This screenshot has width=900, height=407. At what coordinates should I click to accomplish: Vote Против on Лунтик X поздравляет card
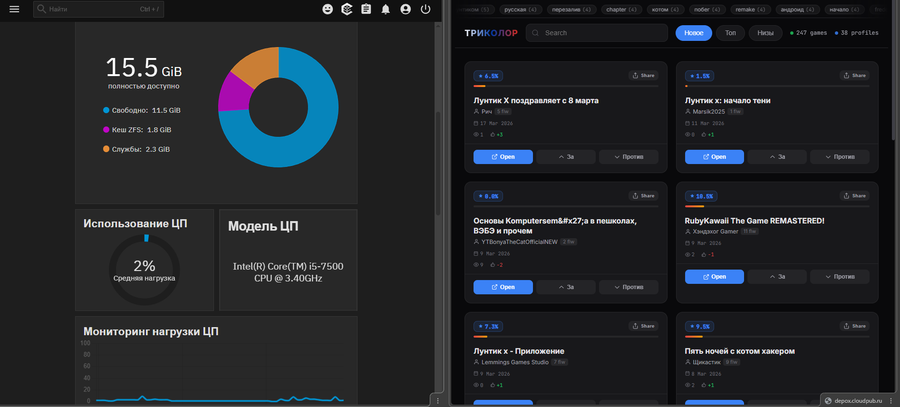(x=629, y=157)
